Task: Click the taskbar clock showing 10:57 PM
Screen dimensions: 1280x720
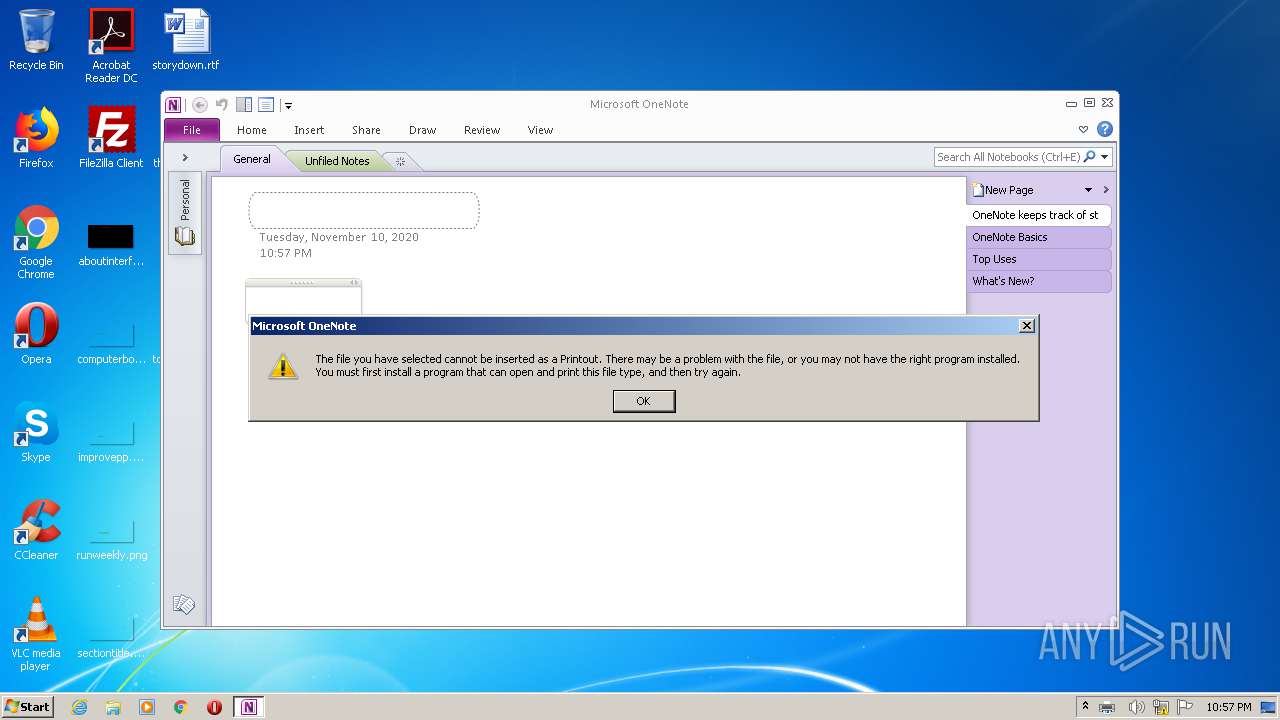Action: pos(1228,707)
